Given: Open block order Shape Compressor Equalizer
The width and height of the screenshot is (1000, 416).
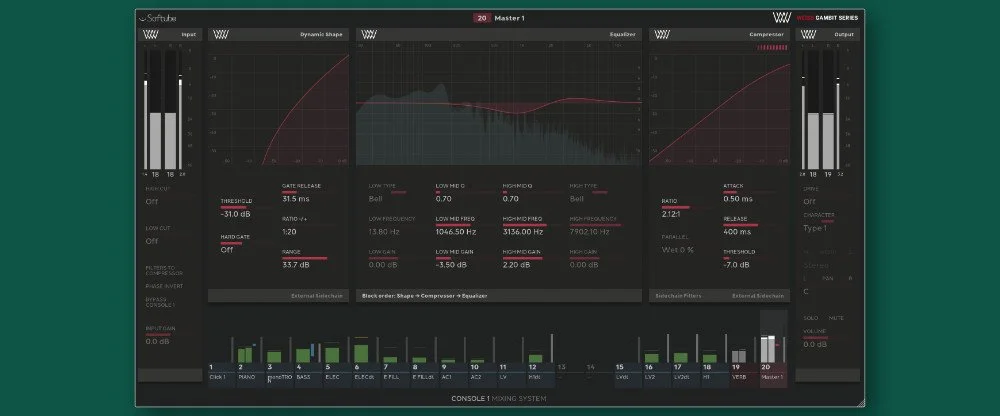Looking at the screenshot, I should point(425,296).
